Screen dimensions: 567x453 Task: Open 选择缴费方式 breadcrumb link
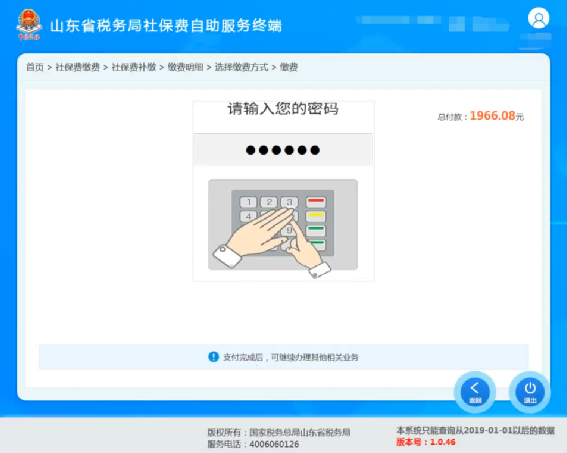click(x=242, y=67)
